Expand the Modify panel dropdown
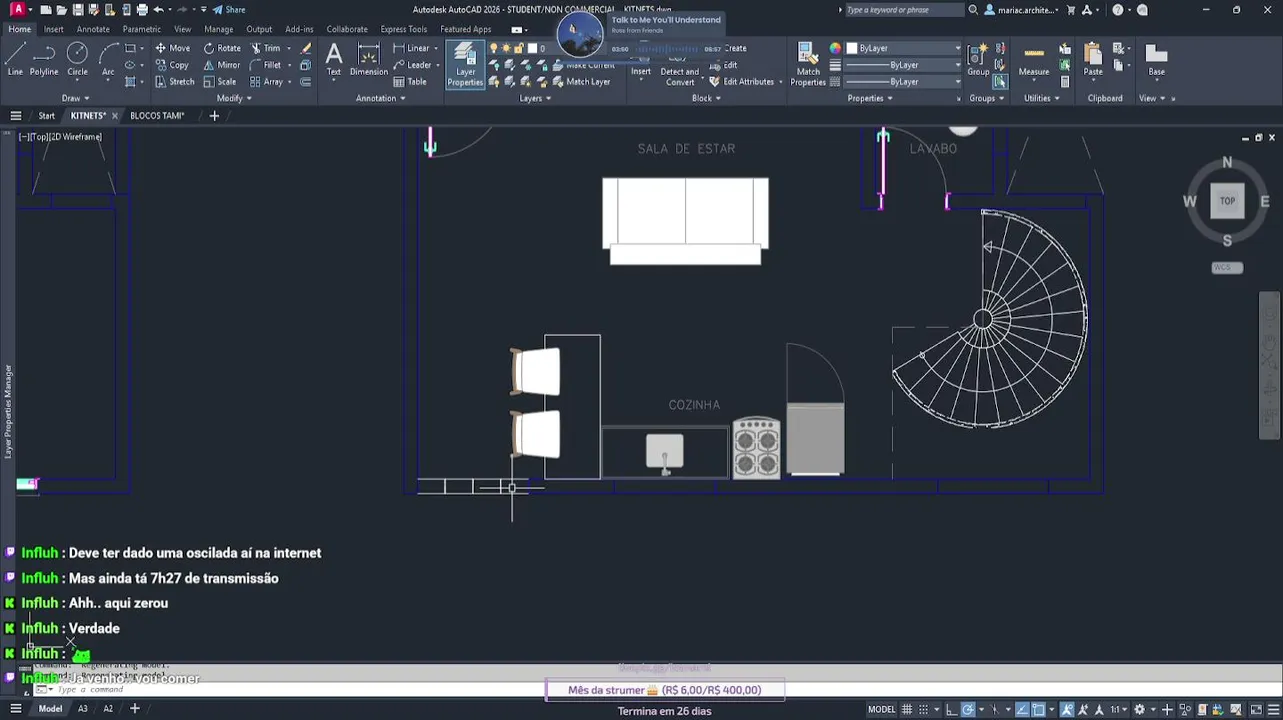 [x=234, y=98]
